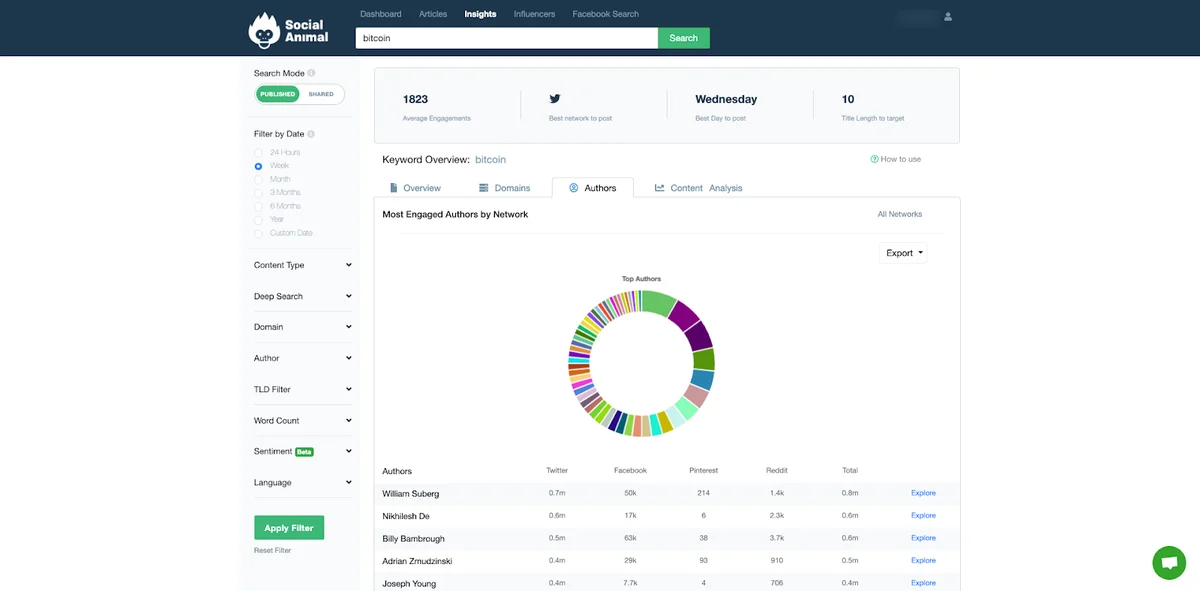
Task: Open Articles in top navigation
Action: pyautogui.click(x=433, y=14)
